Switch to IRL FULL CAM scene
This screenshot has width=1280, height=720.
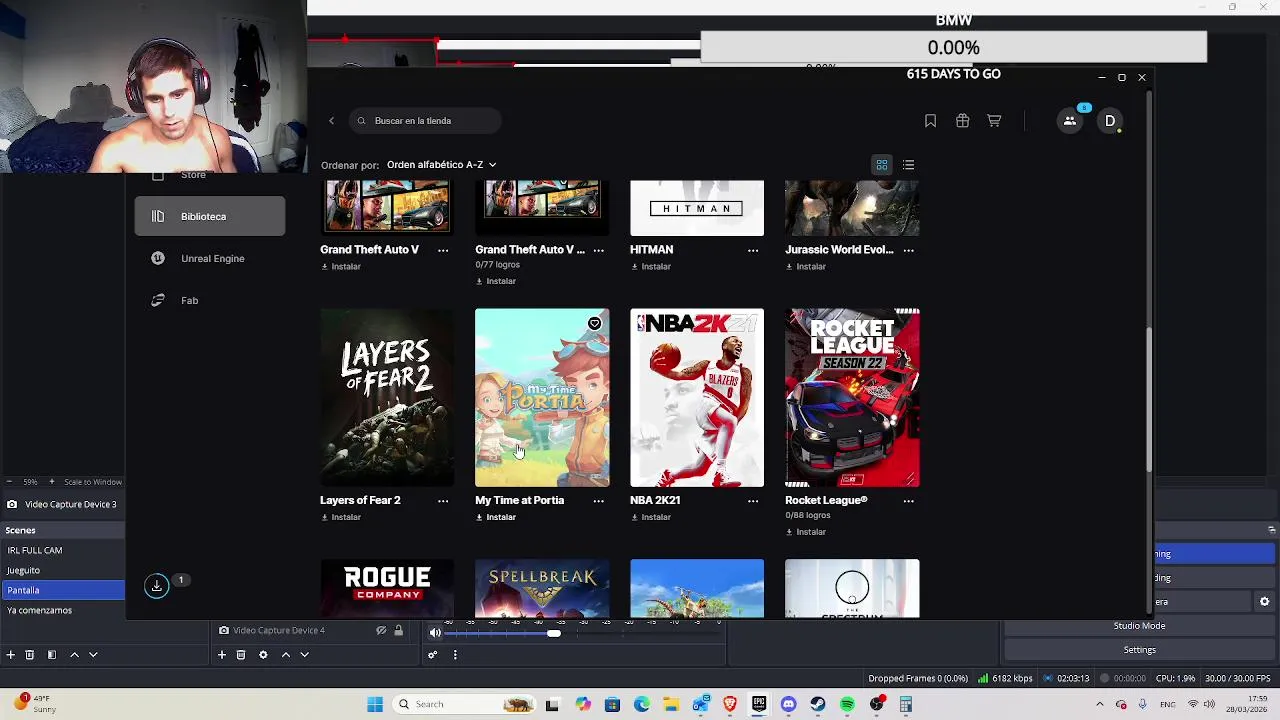click(x=62, y=550)
